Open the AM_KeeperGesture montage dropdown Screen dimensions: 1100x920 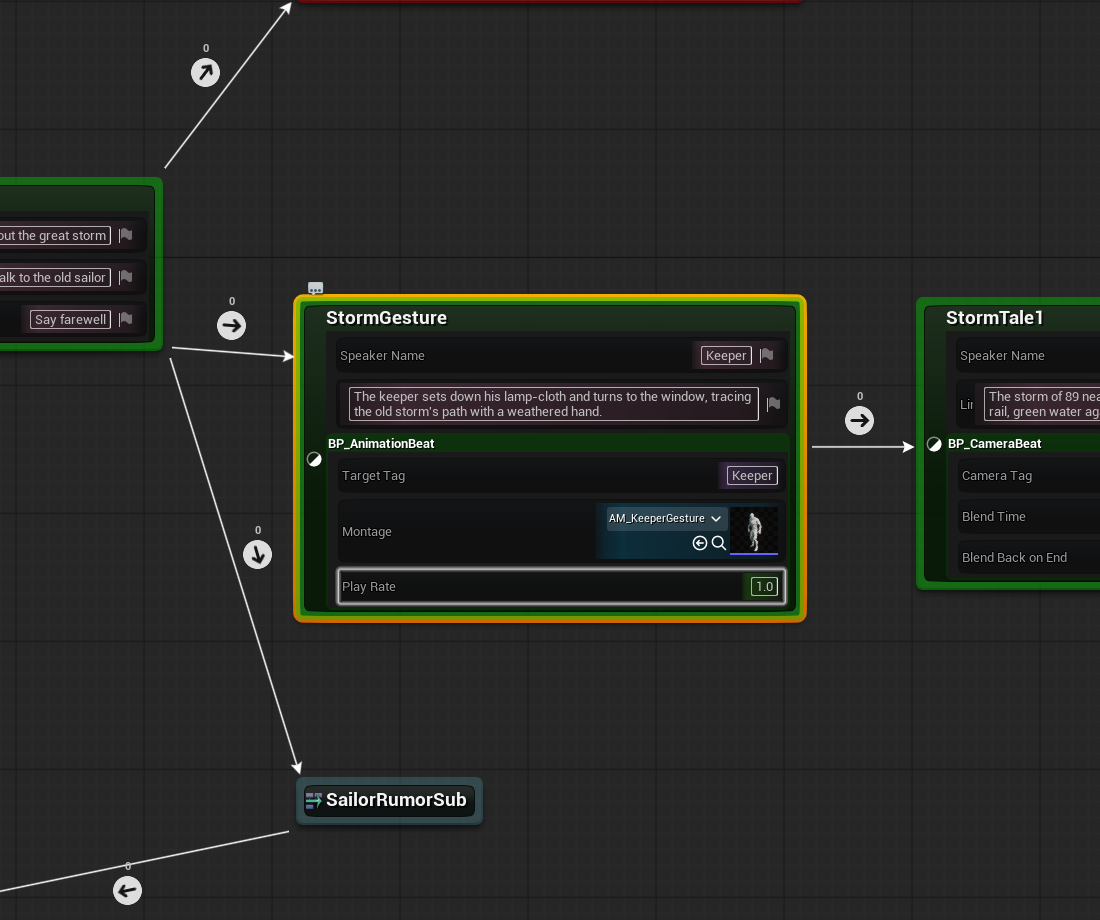tap(665, 519)
